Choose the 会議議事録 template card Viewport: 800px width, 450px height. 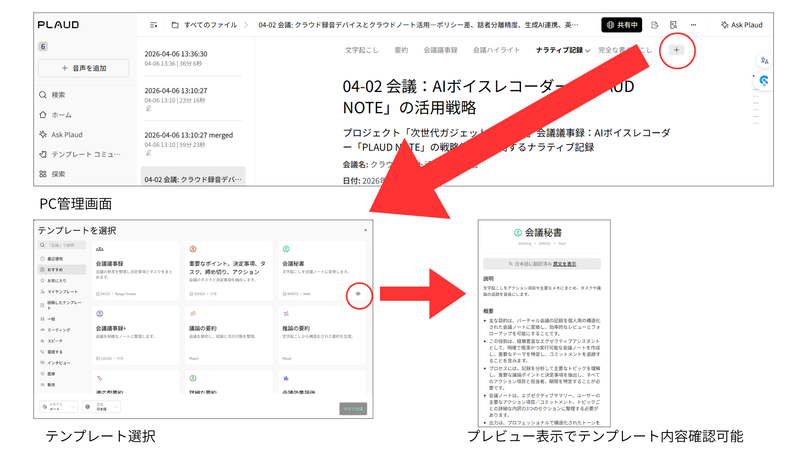pyautogui.click(x=136, y=271)
